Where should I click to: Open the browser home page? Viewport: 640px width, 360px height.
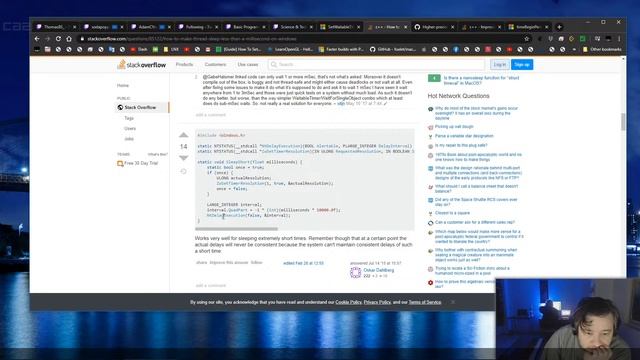[x=69, y=39]
